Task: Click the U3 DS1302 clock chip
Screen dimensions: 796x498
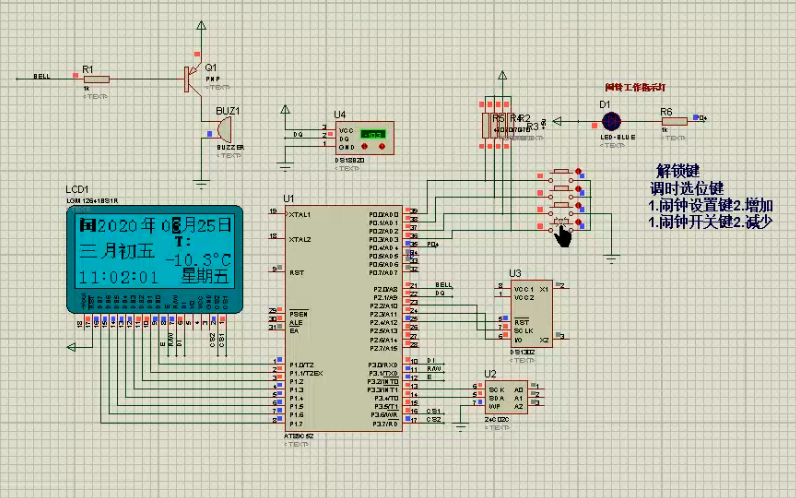Action: tap(532, 313)
